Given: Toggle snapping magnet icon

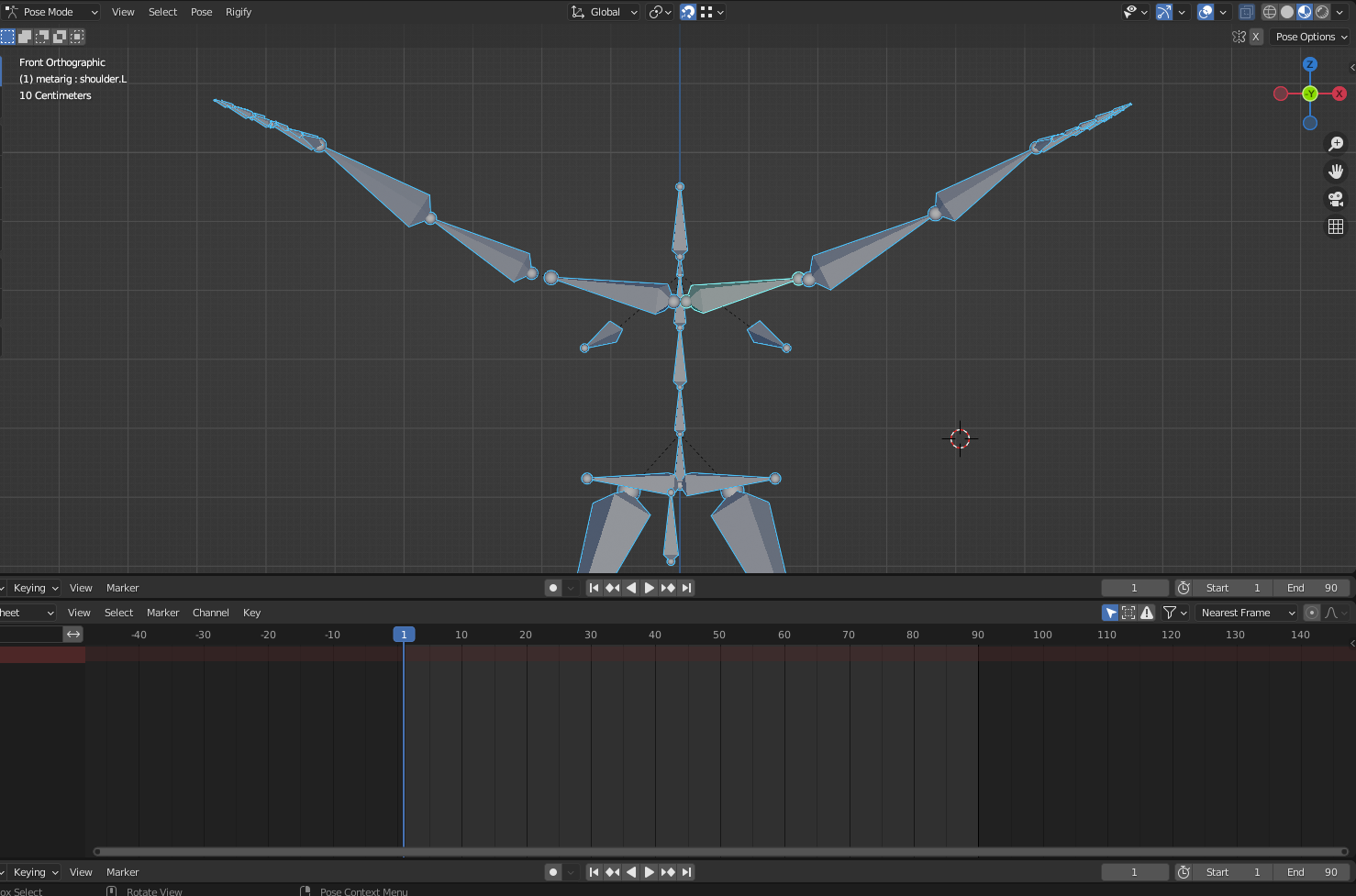Looking at the screenshot, I should 688,12.
